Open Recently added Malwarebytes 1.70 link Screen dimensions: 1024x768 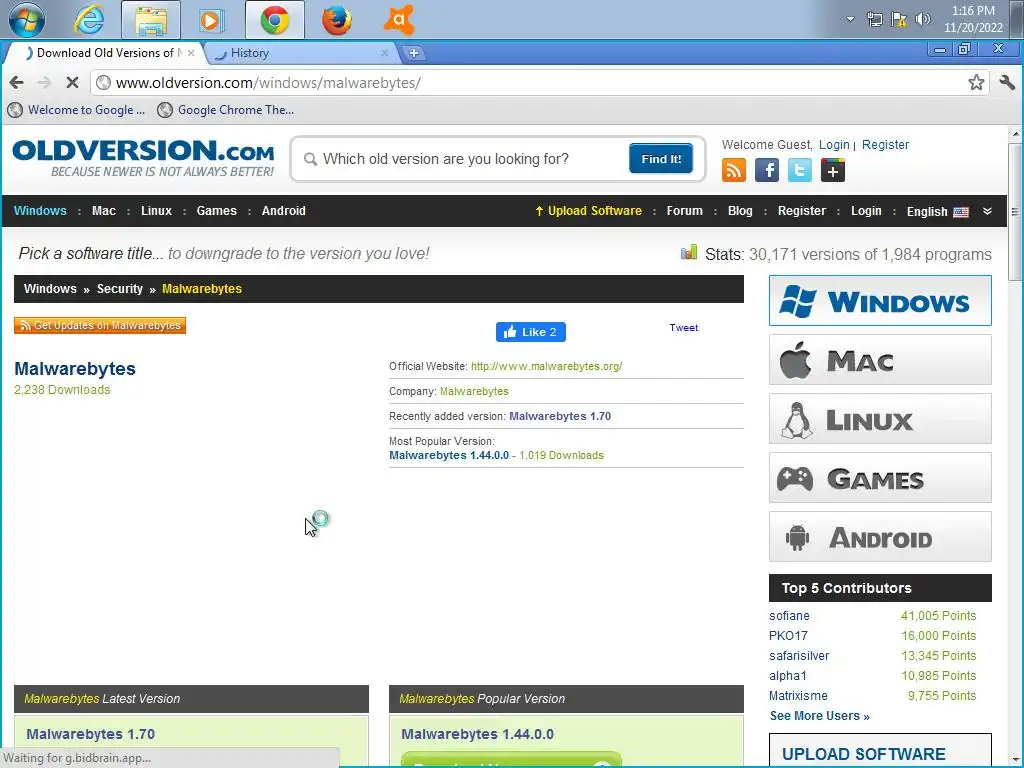pyautogui.click(x=560, y=416)
